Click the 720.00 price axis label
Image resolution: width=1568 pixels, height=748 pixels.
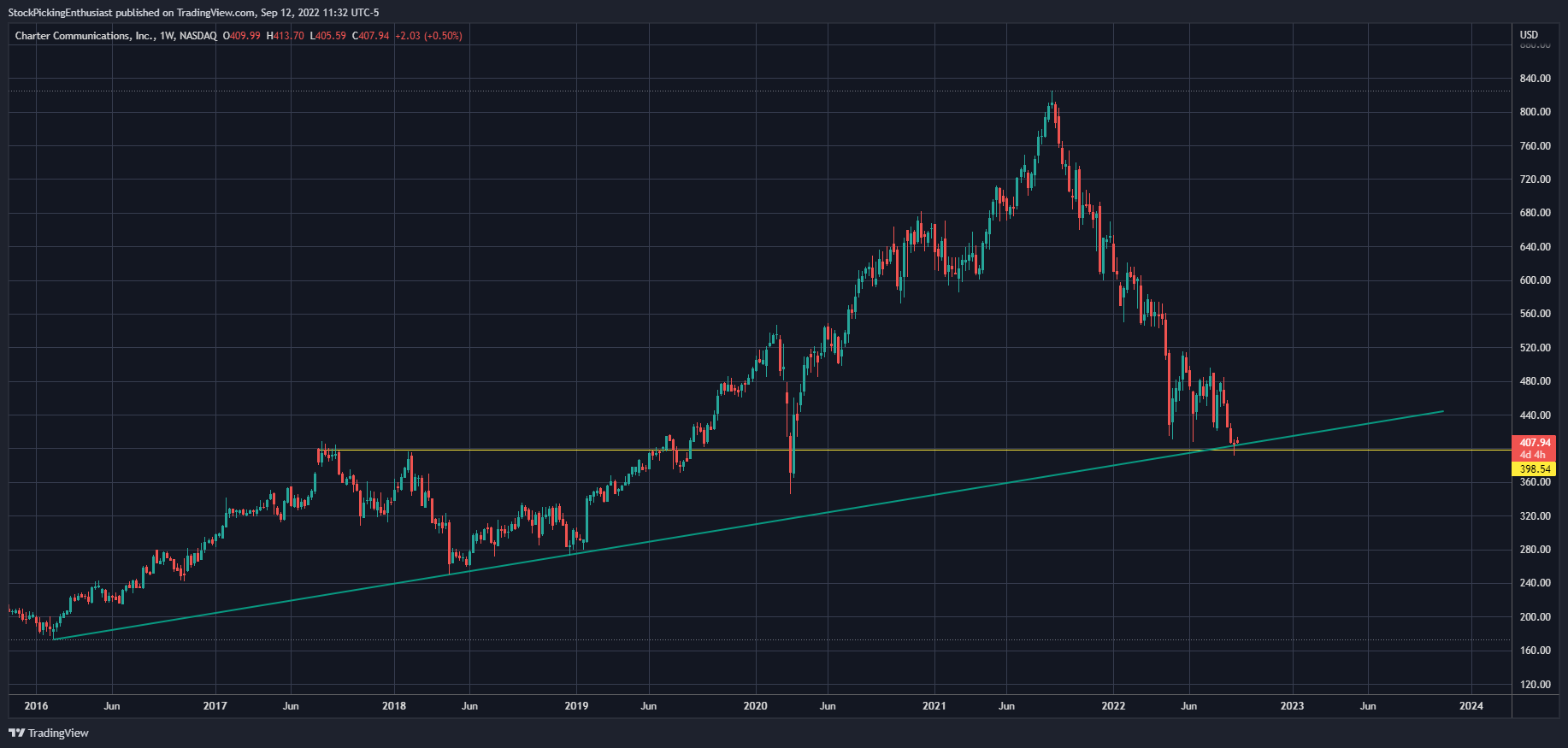pos(1535,180)
